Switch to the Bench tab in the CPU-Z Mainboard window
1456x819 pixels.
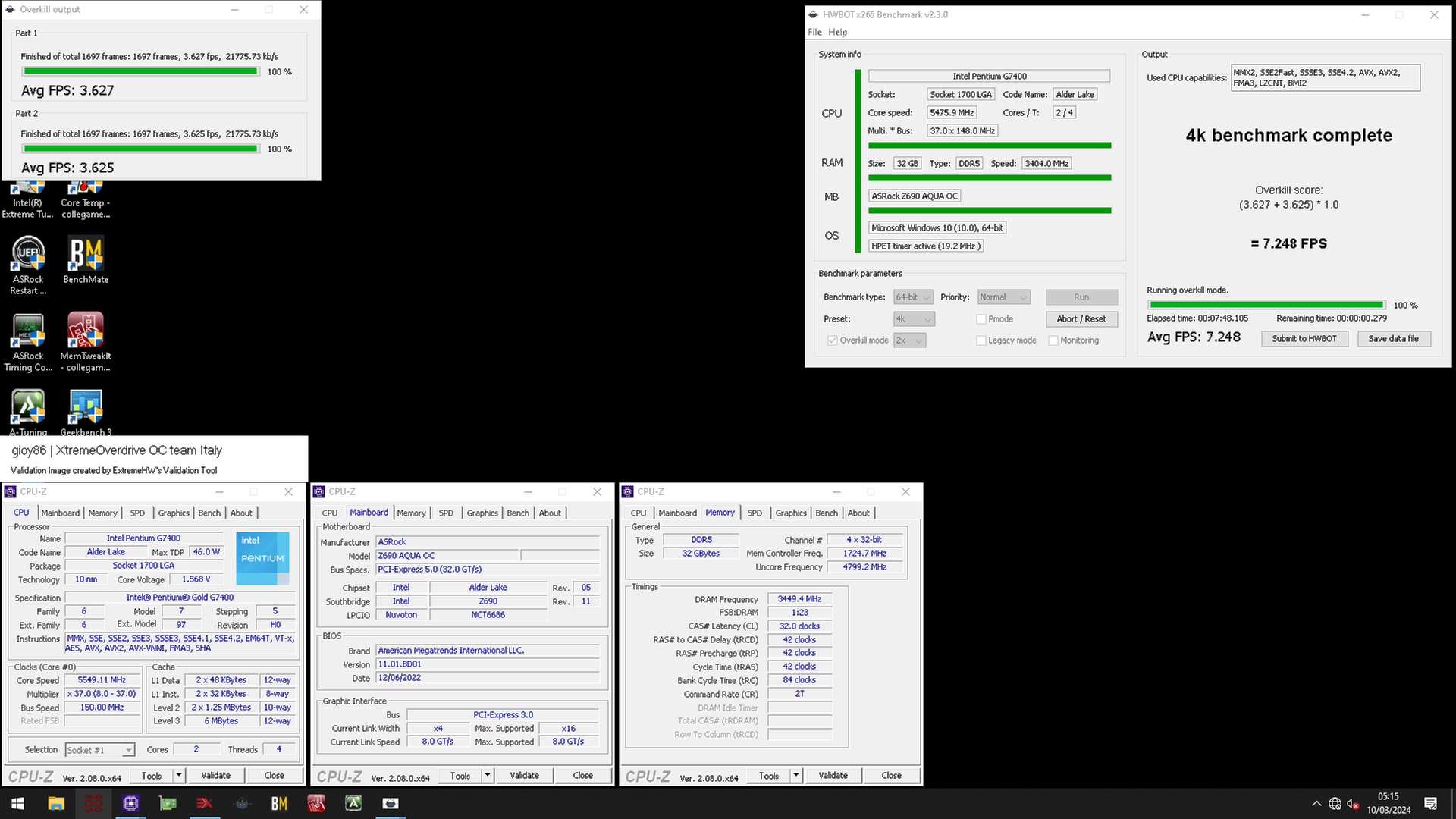coord(518,513)
